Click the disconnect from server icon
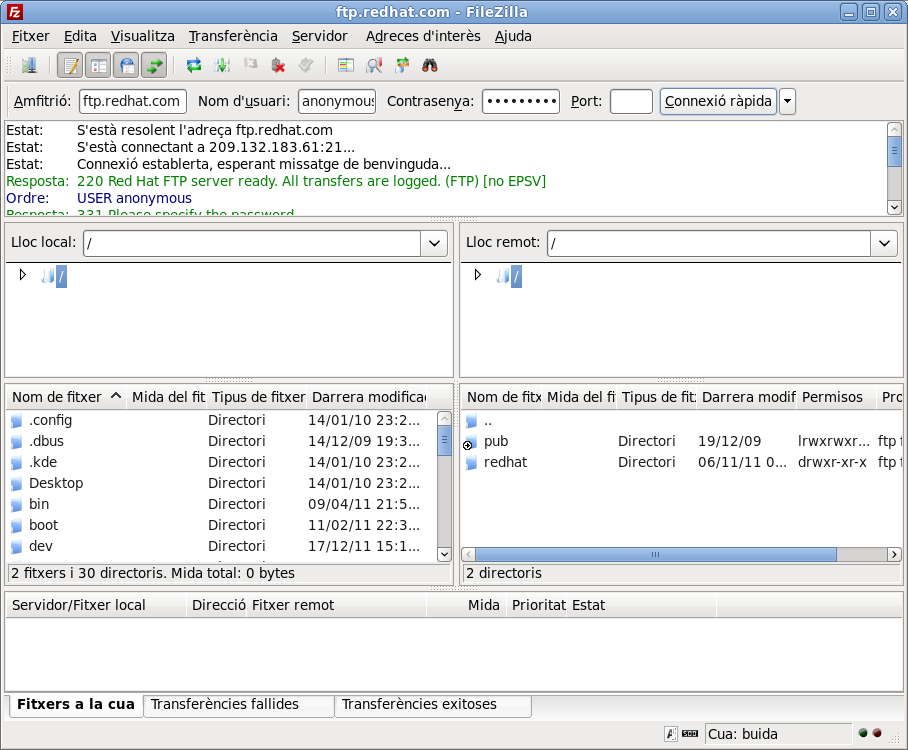The image size is (908, 750). coord(278,66)
